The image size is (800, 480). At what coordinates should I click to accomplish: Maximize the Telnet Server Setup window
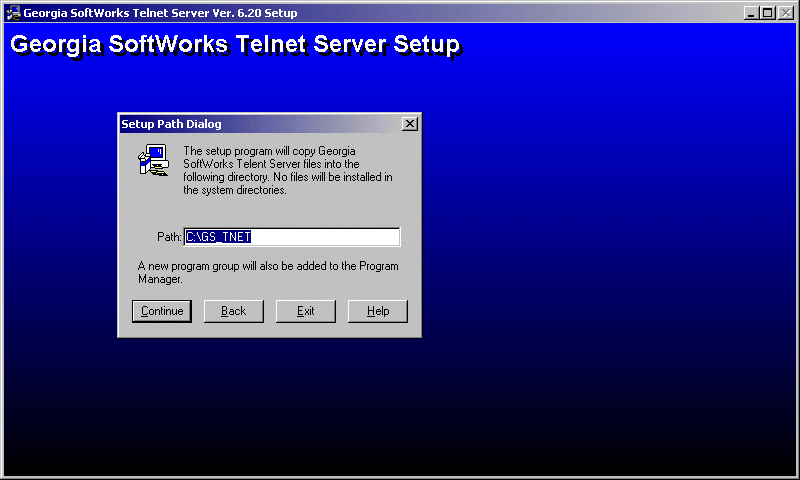point(767,13)
